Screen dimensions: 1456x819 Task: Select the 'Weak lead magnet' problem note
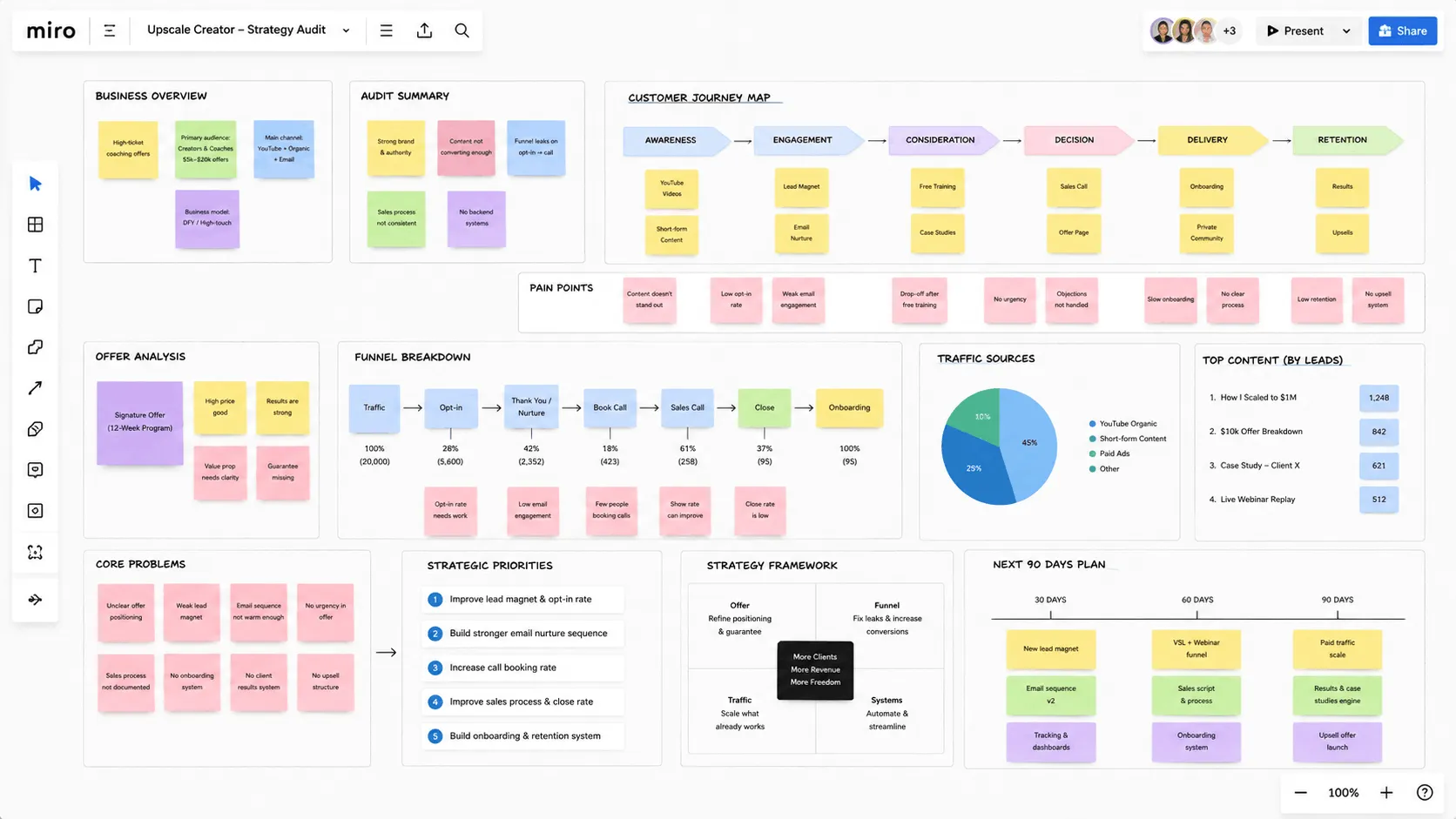[192, 612]
